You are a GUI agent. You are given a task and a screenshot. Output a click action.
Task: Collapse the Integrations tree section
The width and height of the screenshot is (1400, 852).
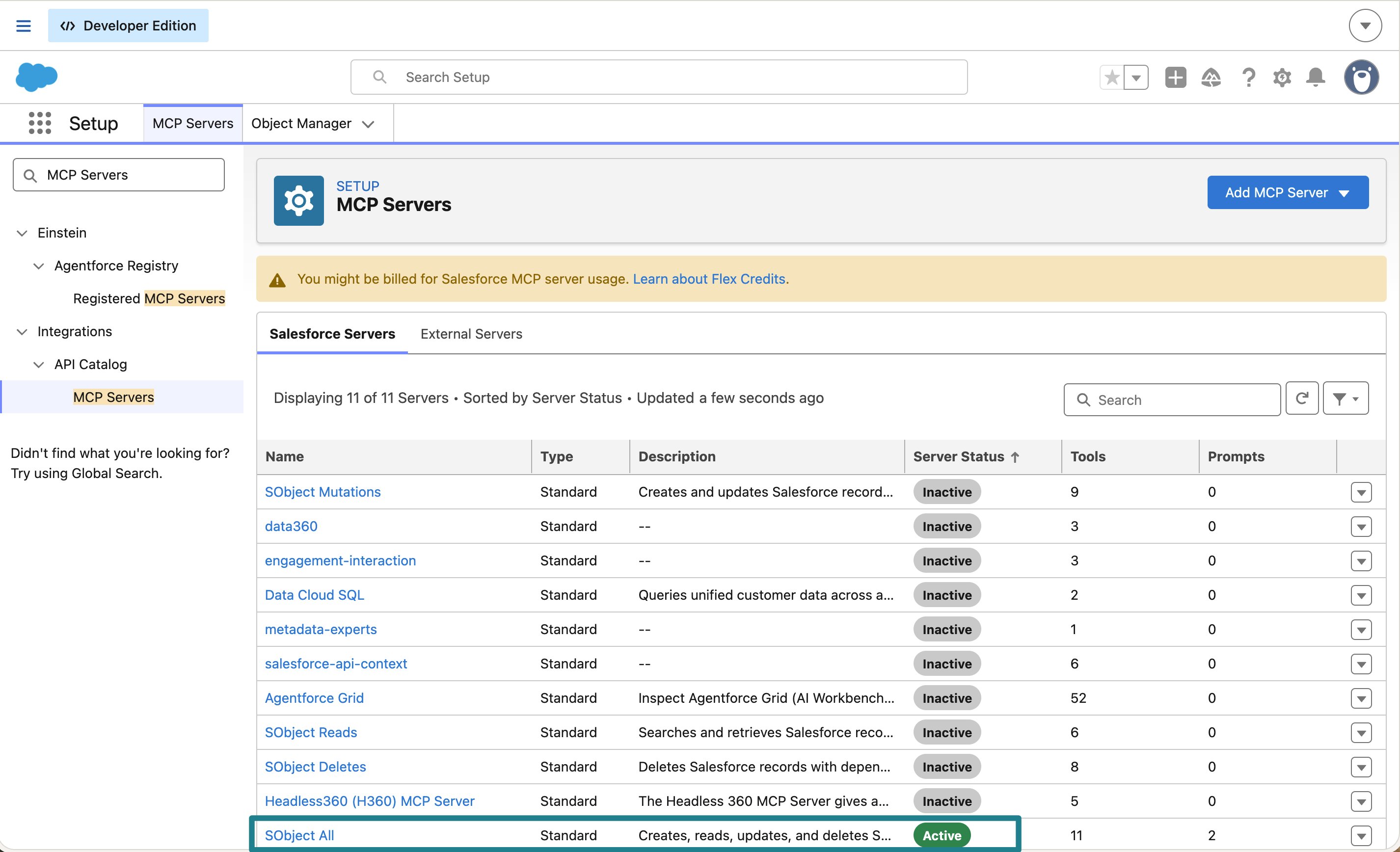click(22, 332)
